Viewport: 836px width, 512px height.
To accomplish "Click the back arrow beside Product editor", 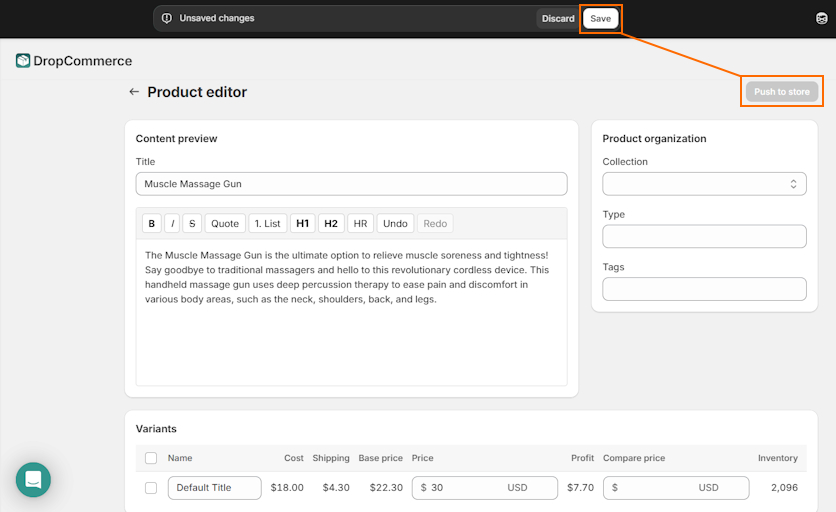I will [x=134, y=92].
